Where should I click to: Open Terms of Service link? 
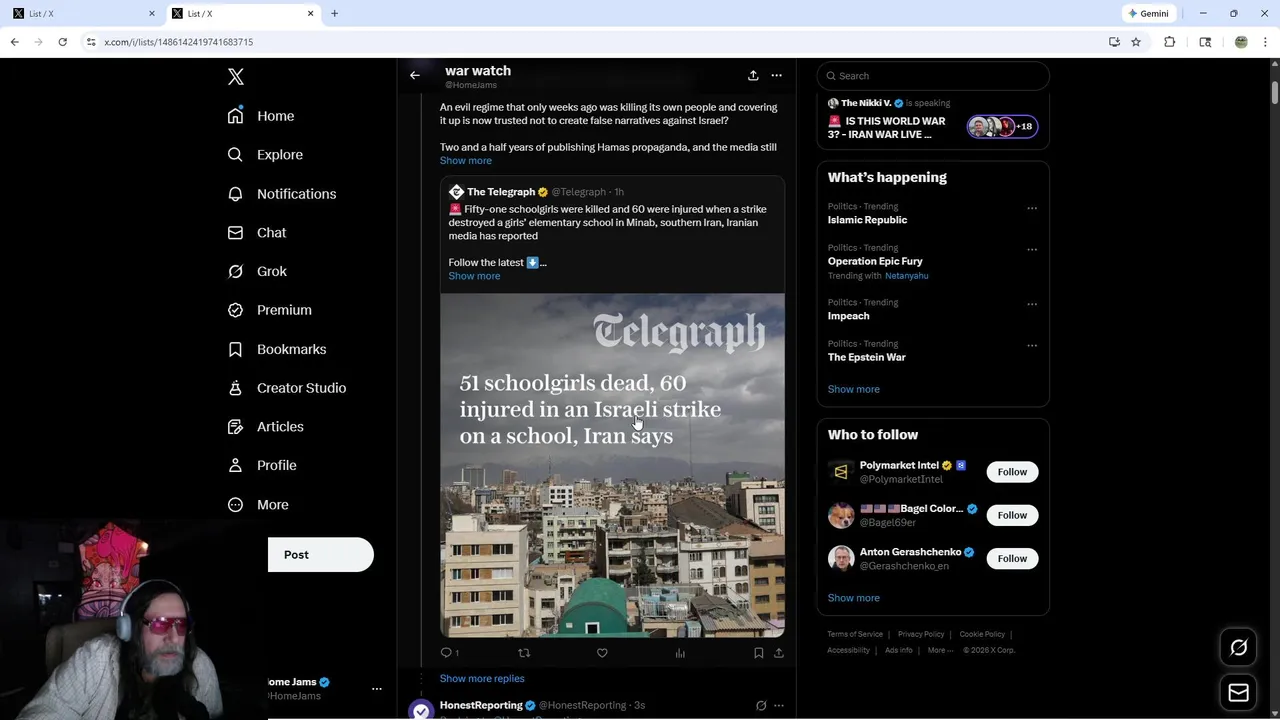(x=855, y=634)
